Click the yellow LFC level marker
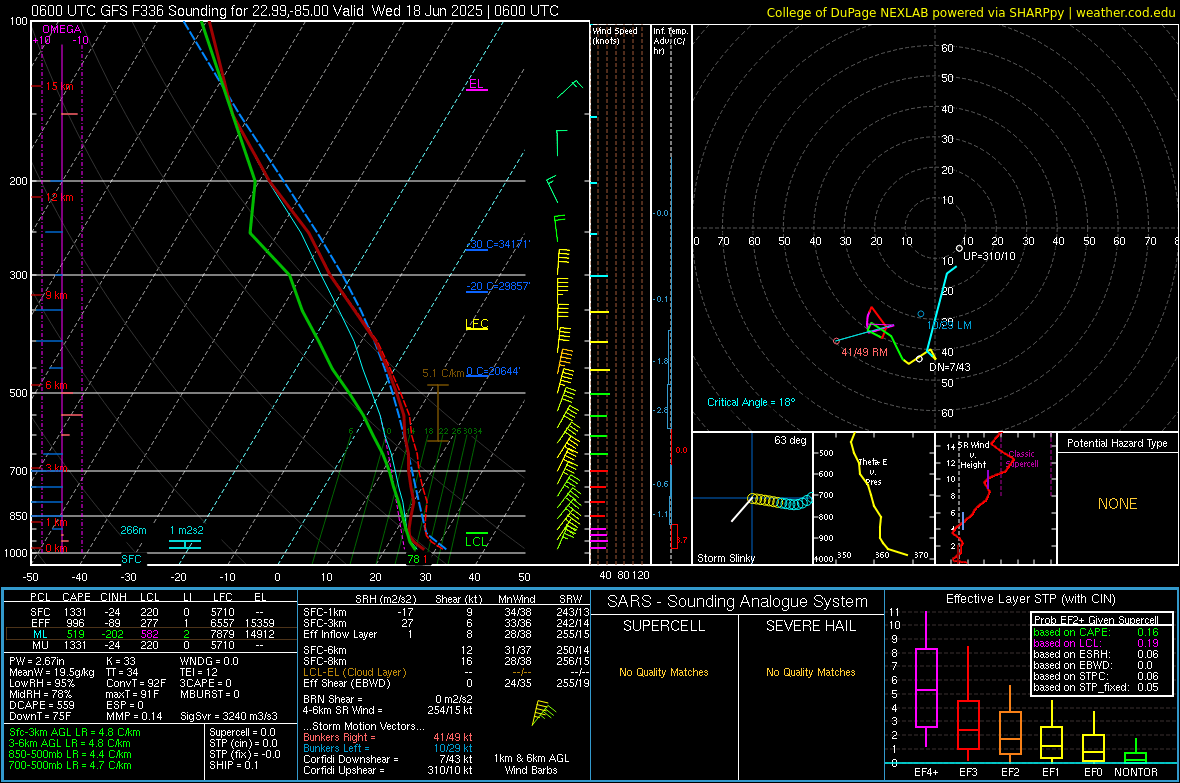Screen dimensions: 1180x783 476,324
